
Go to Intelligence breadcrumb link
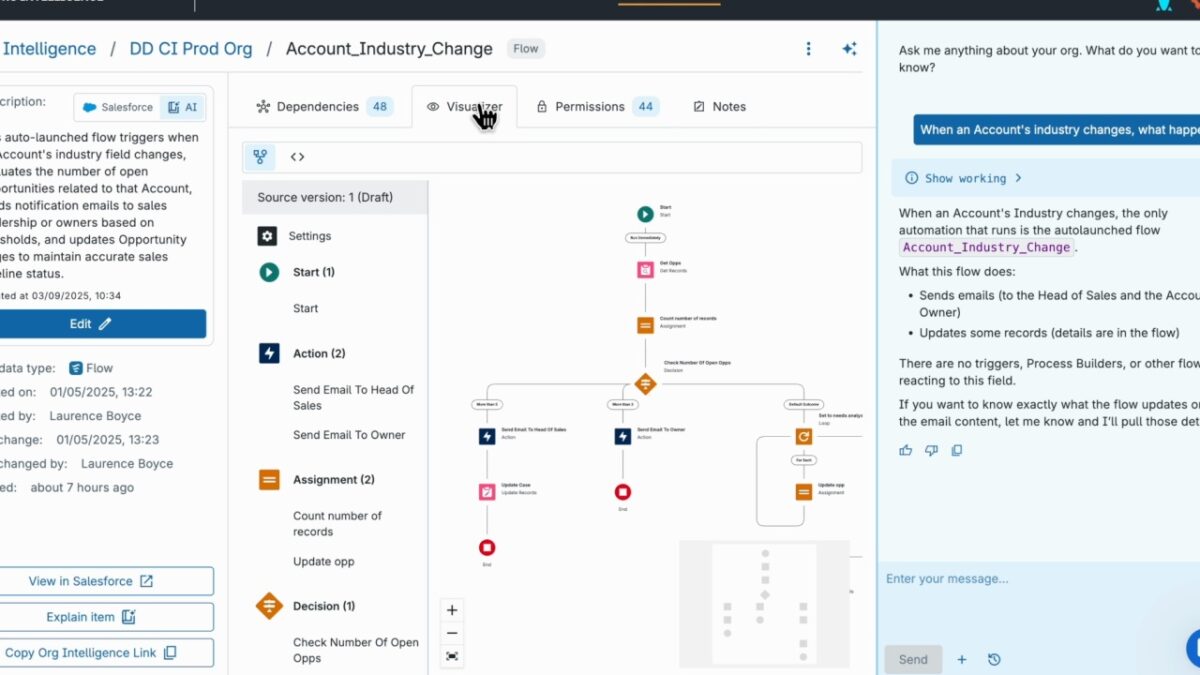(49, 49)
